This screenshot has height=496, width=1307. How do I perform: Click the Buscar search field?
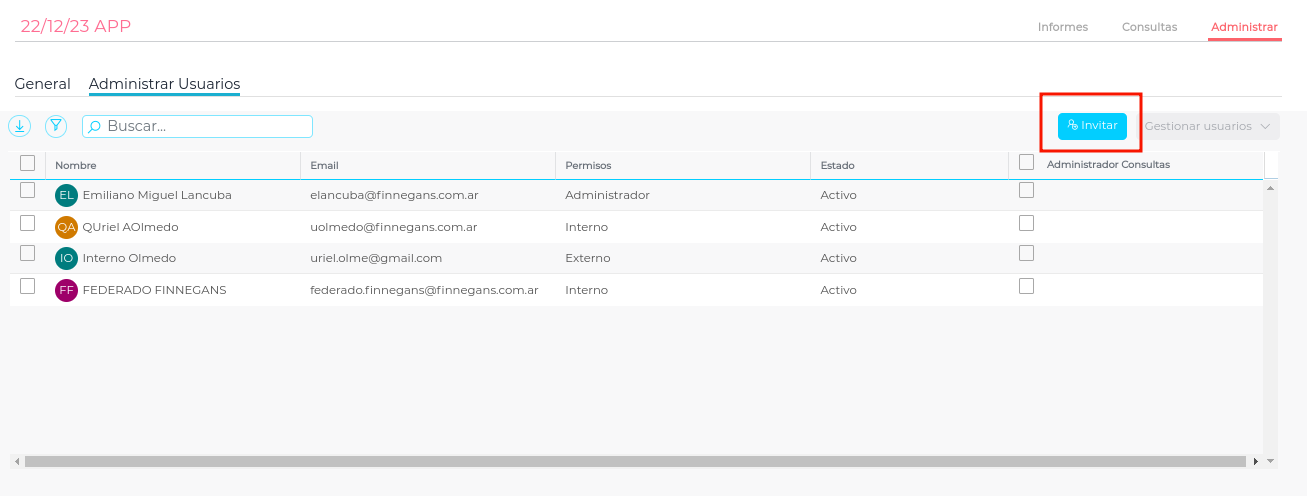(x=205, y=126)
